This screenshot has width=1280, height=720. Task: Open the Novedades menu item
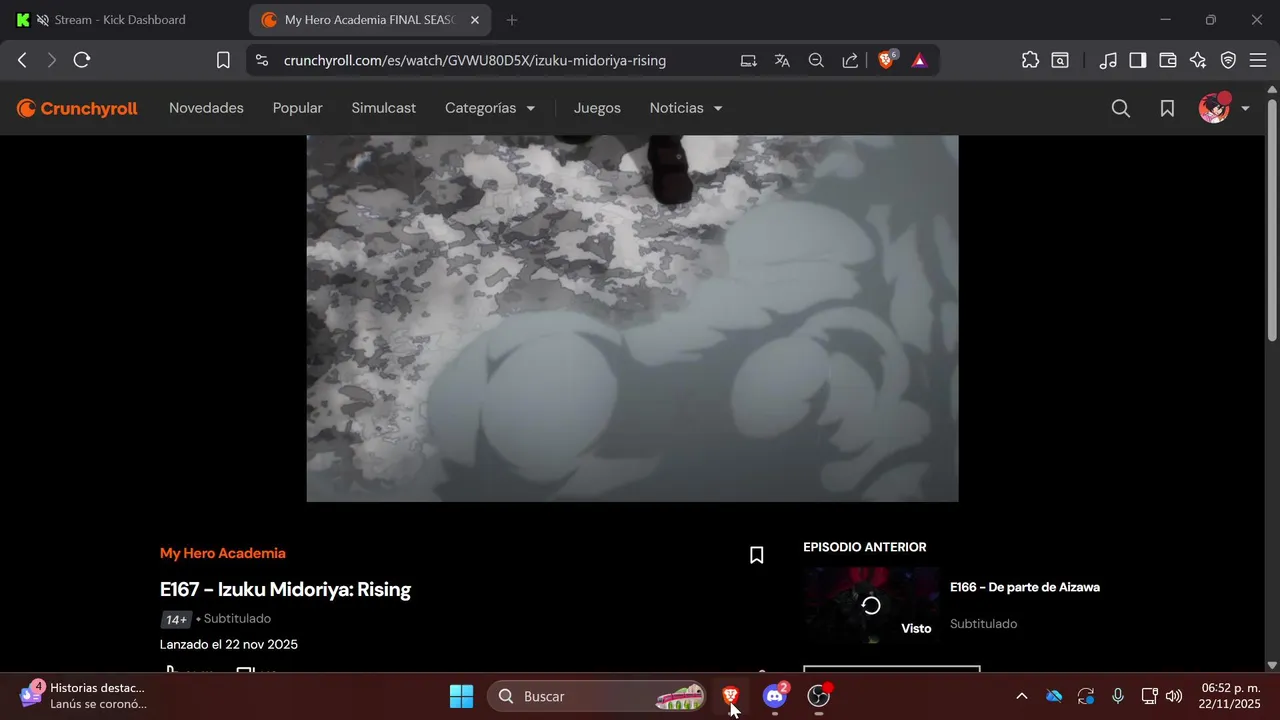[x=206, y=108]
